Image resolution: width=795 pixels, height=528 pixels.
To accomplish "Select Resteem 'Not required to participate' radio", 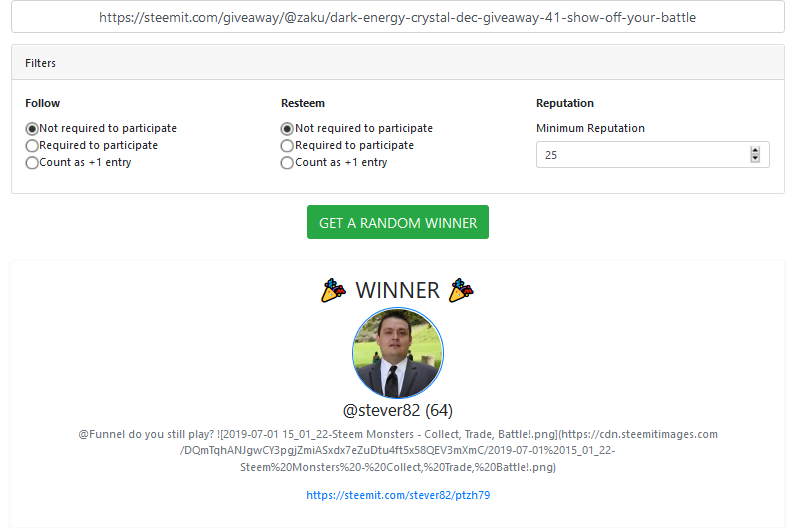I will pyautogui.click(x=287, y=129).
